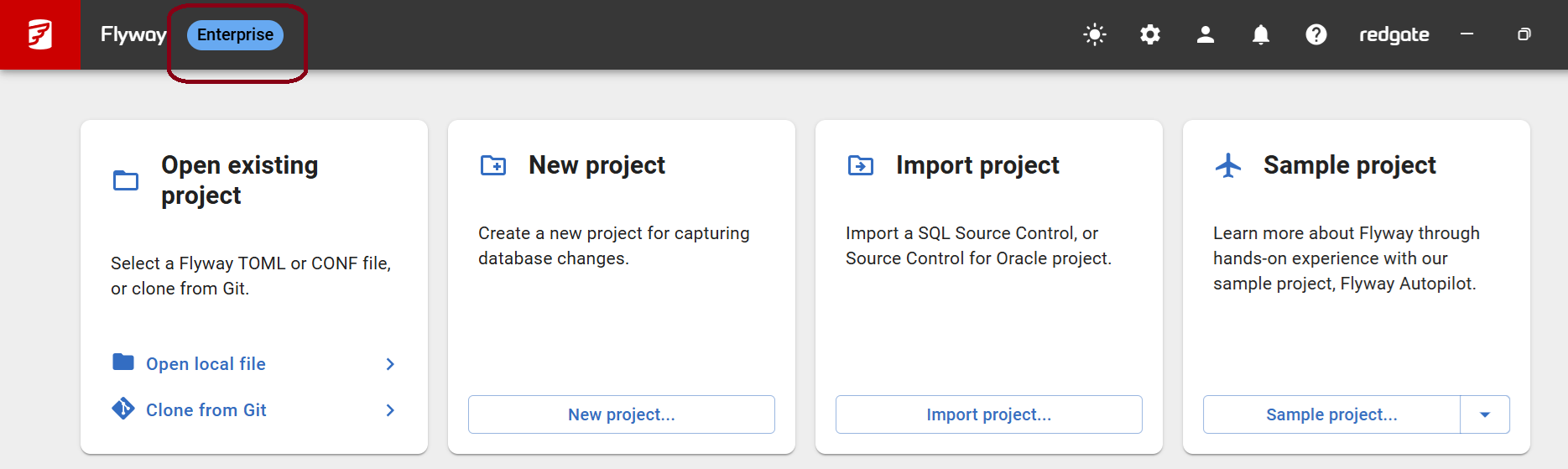Click the New project folder-plus icon
The image size is (1568, 469).
pos(493,165)
